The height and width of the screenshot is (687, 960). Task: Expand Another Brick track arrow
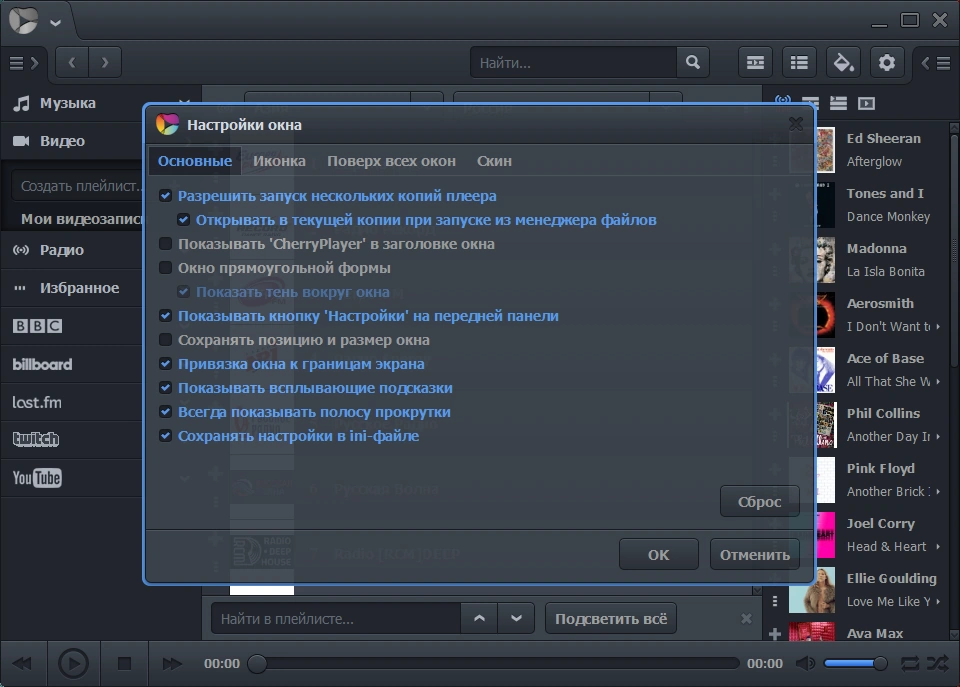[x=938, y=492]
